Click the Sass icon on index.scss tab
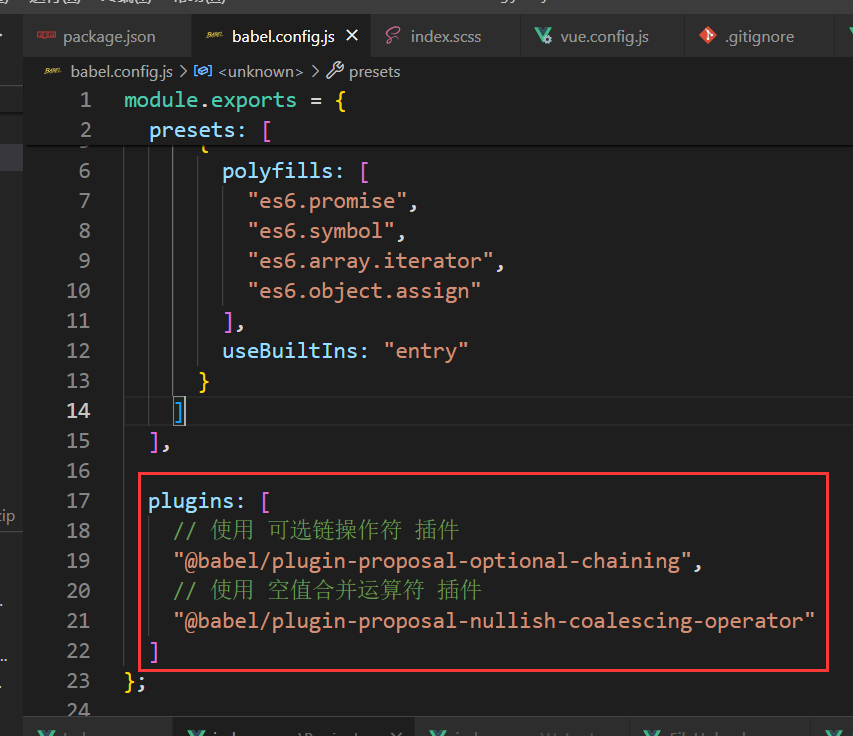This screenshot has width=853, height=736. pyautogui.click(x=393, y=36)
